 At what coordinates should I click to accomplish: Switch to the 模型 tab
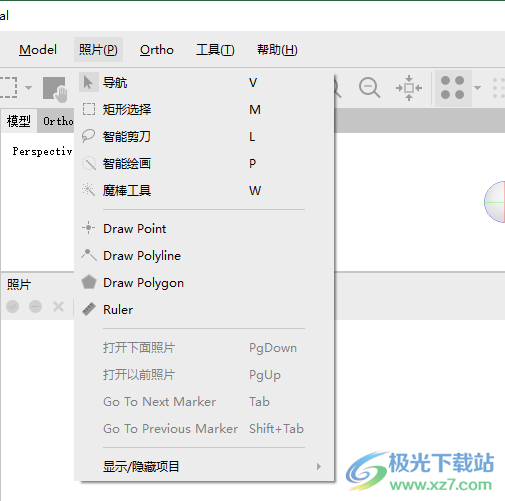tap(19, 121)
